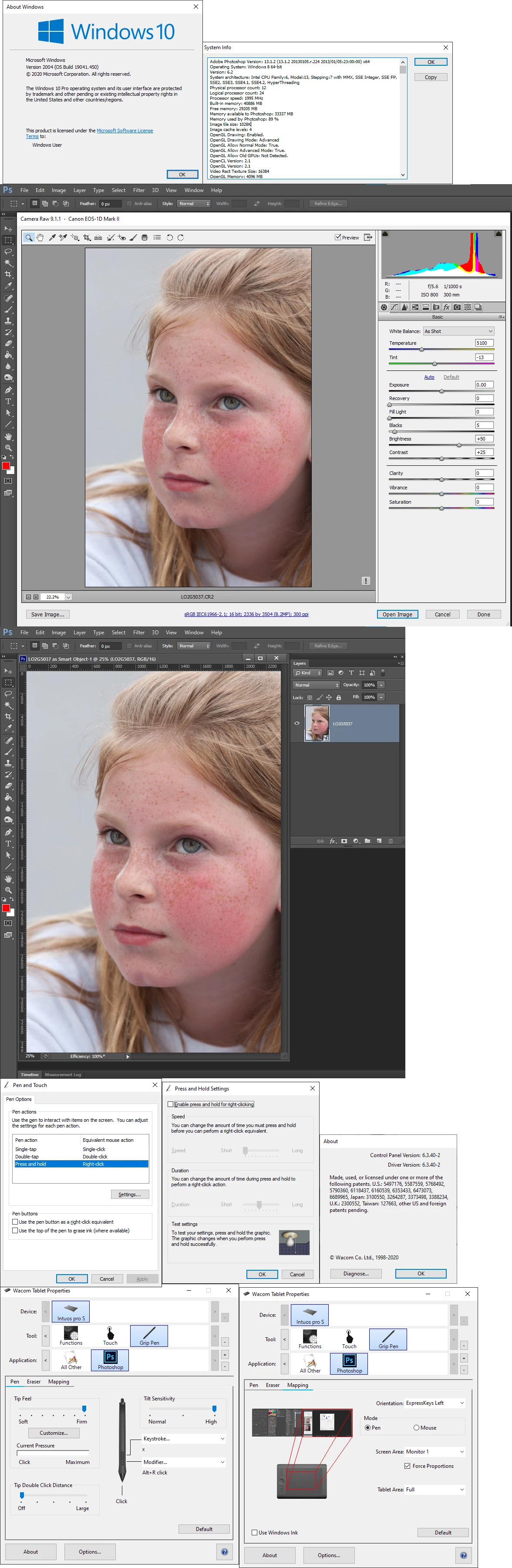Open Layers Kind filter dropdown
This screenshot has height=1568, width=512.
pyautogui.click(x=307, y=673)
